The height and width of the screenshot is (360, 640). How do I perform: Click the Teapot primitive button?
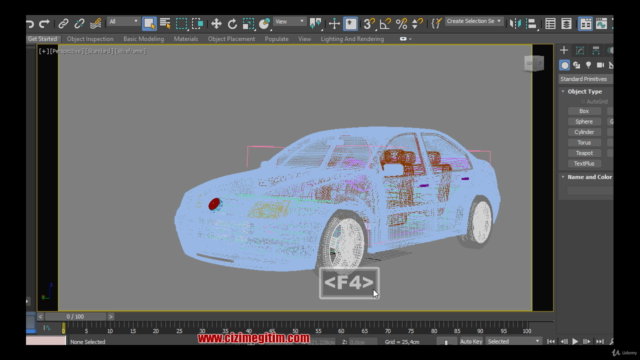pos(584,153)
